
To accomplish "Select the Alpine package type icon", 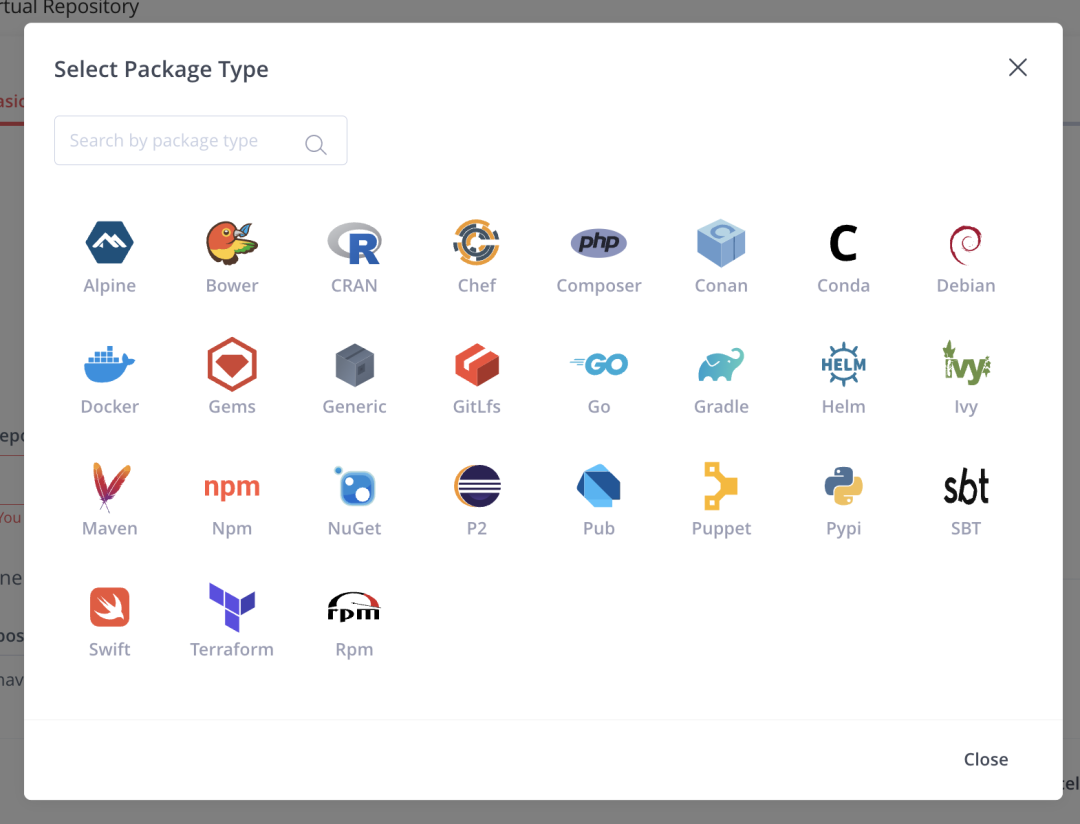I will pos(110,243).
